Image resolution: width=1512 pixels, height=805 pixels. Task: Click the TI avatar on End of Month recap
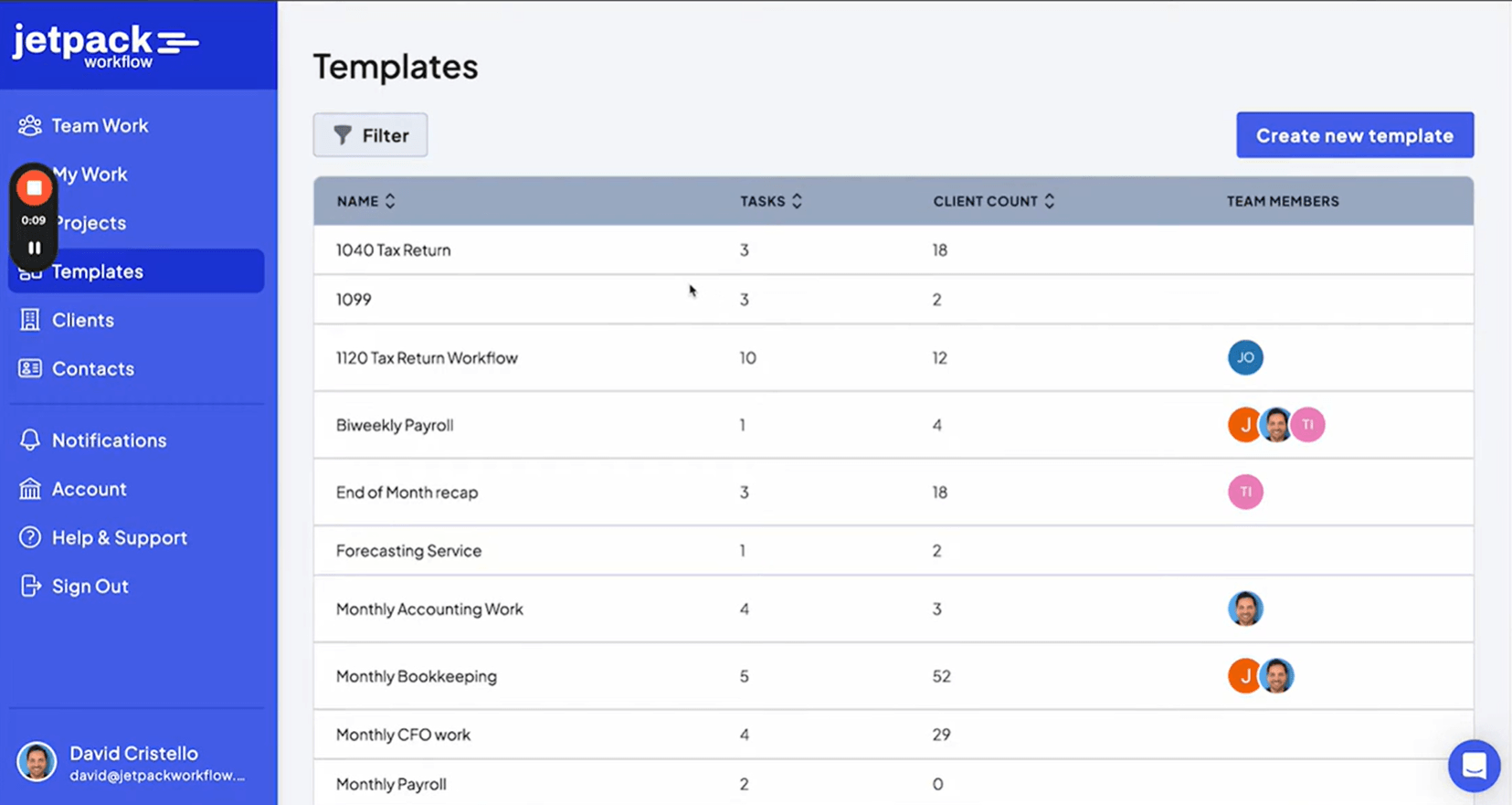pyautogui.click(x=1245, y=492)
